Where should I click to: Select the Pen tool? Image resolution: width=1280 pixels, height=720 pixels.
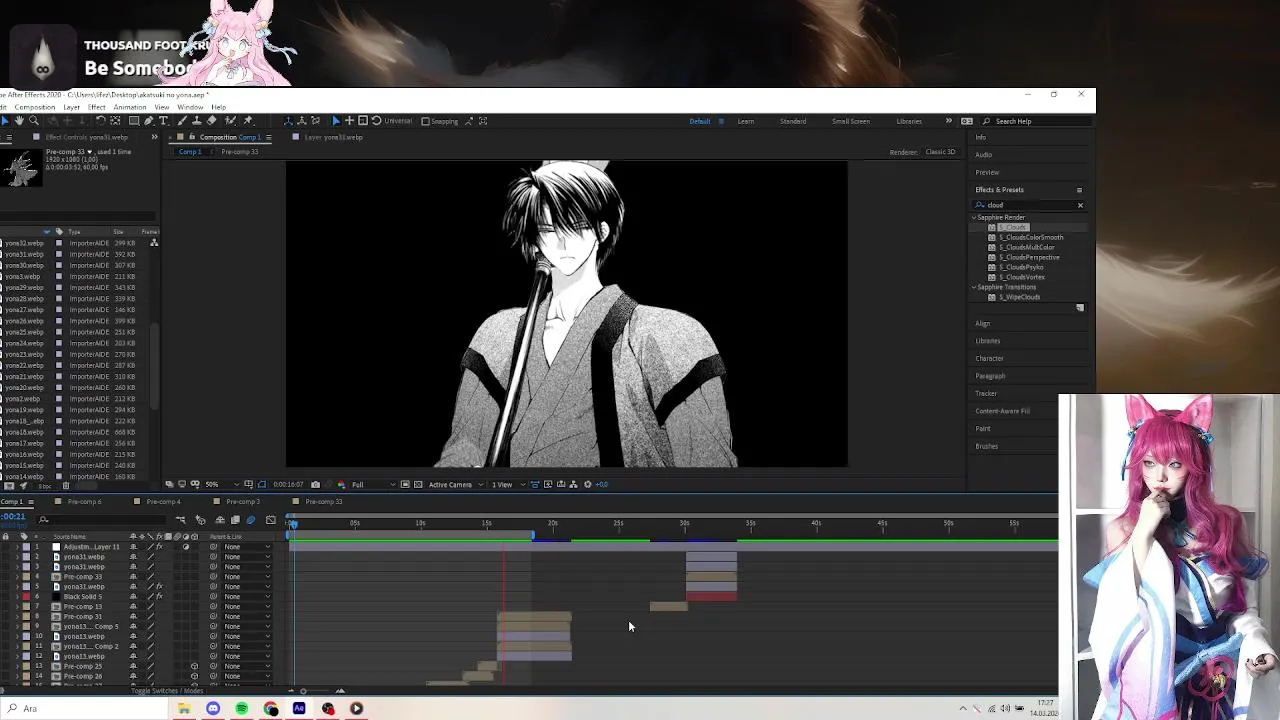tap(148, 120)
